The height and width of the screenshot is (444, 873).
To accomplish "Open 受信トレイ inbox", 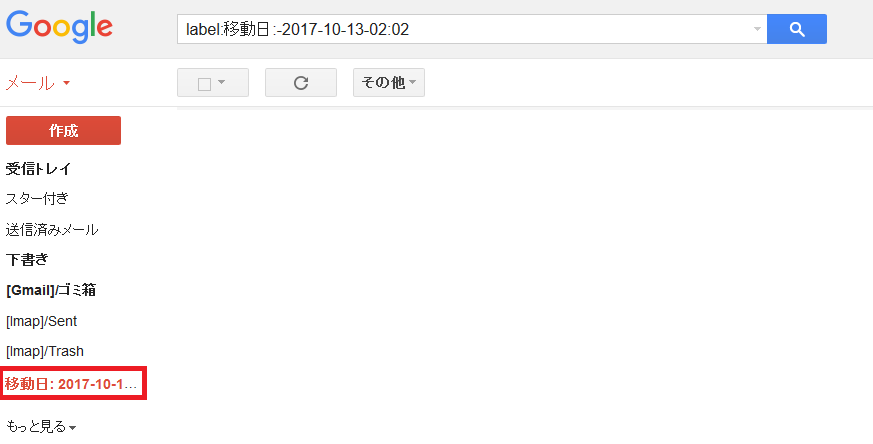I will pos(38,169).
